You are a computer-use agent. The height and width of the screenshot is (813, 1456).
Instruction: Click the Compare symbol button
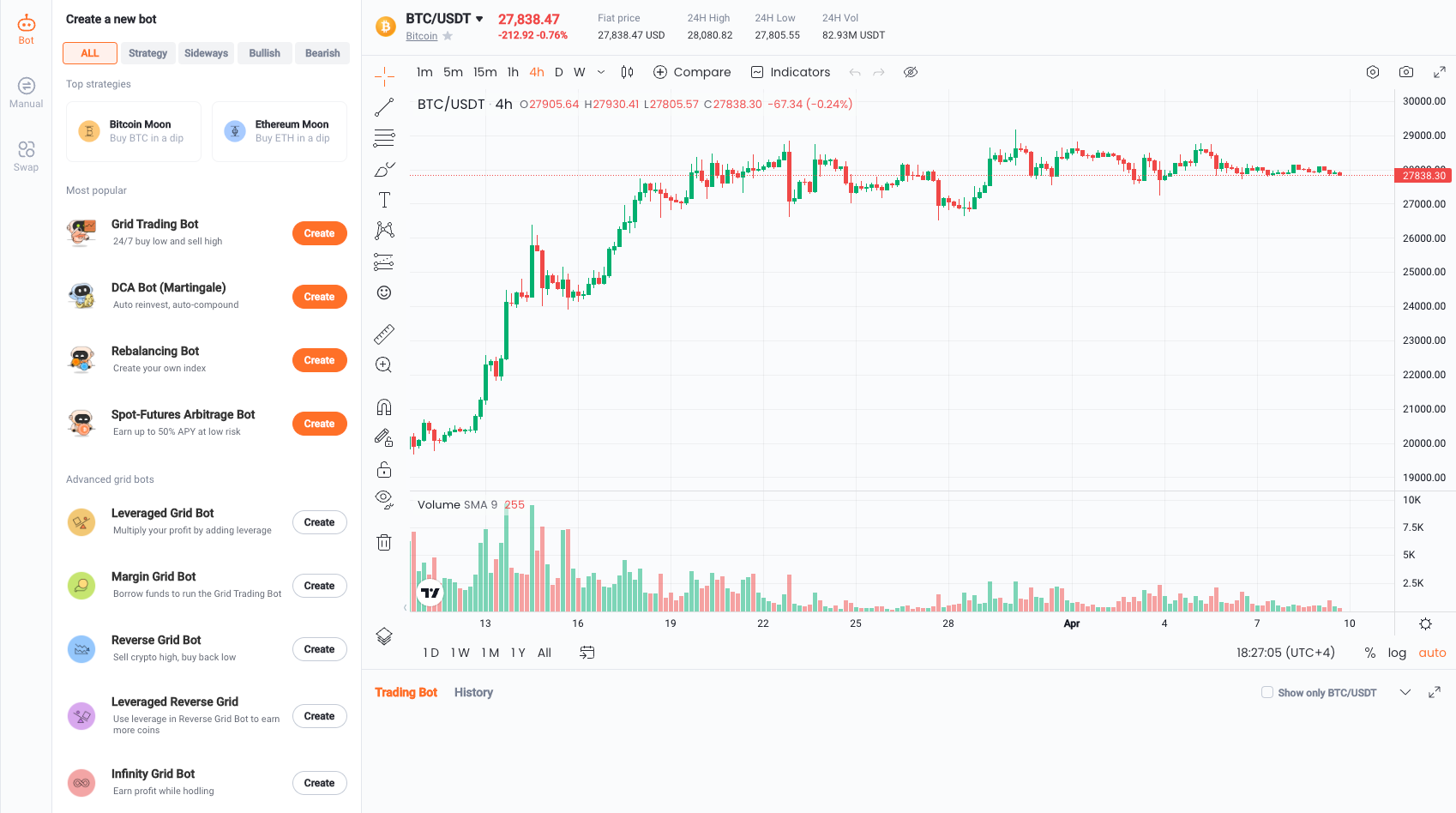(x=692, y=72)
